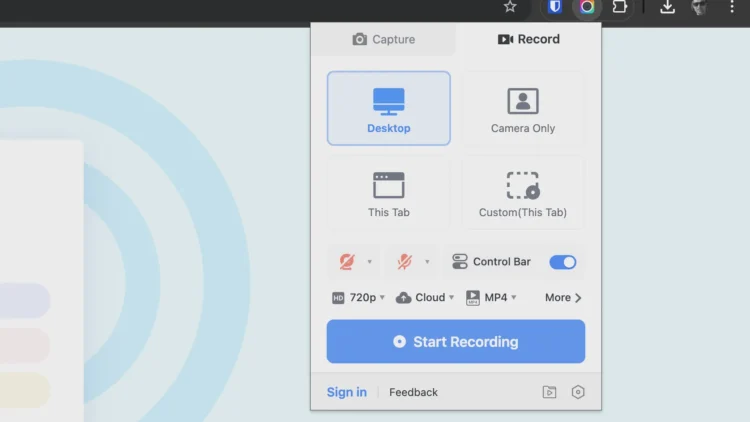Open the 720p resolution dropdown
Image resolution: width=750 pixels, height=422 pixels.
(358, 297)
